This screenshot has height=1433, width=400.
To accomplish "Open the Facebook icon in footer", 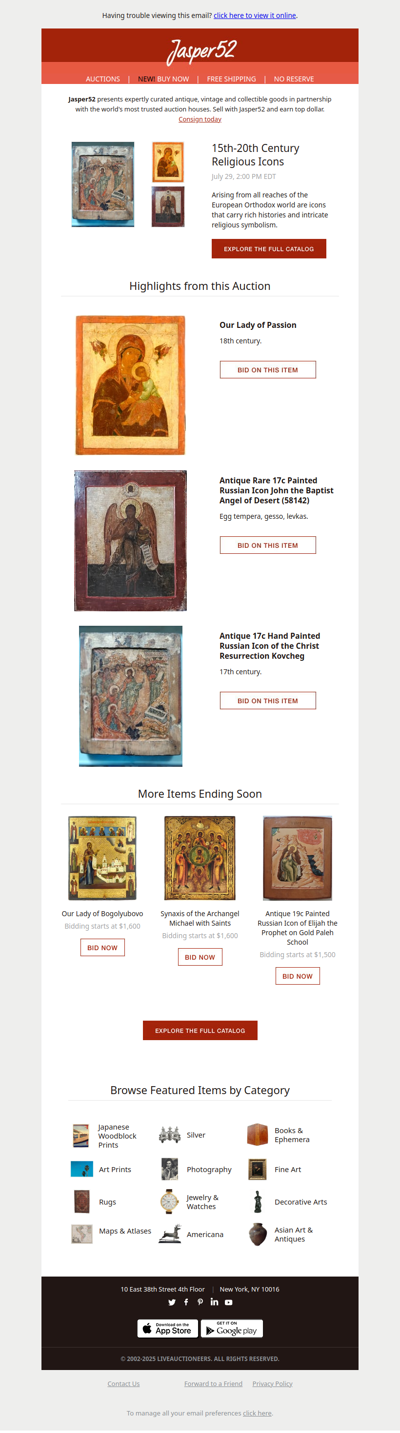I will click(186, 1302).
